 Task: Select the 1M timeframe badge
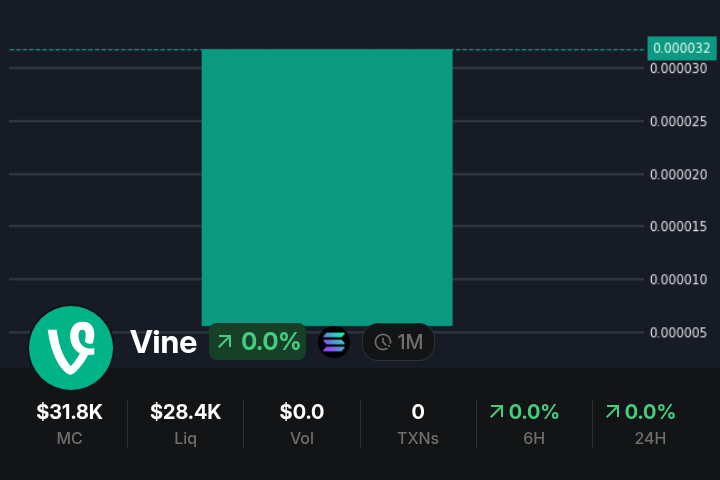pos(398,342)
